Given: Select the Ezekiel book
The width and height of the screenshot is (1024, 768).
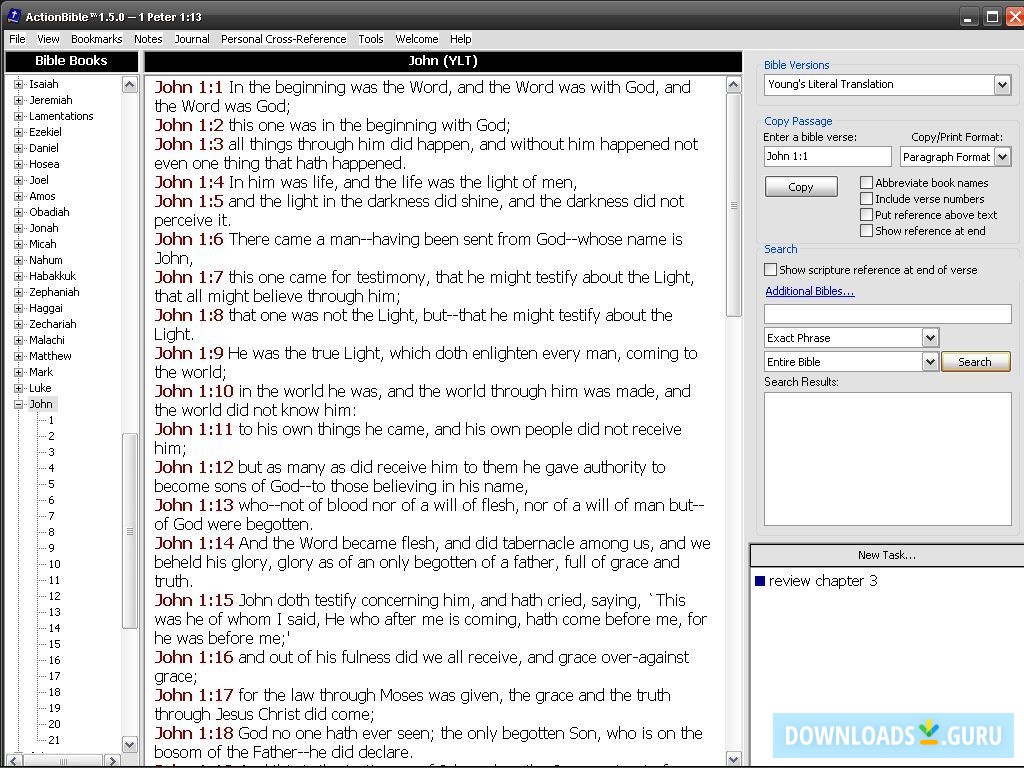Looking at the screenshot, I should tap(45, 132).
